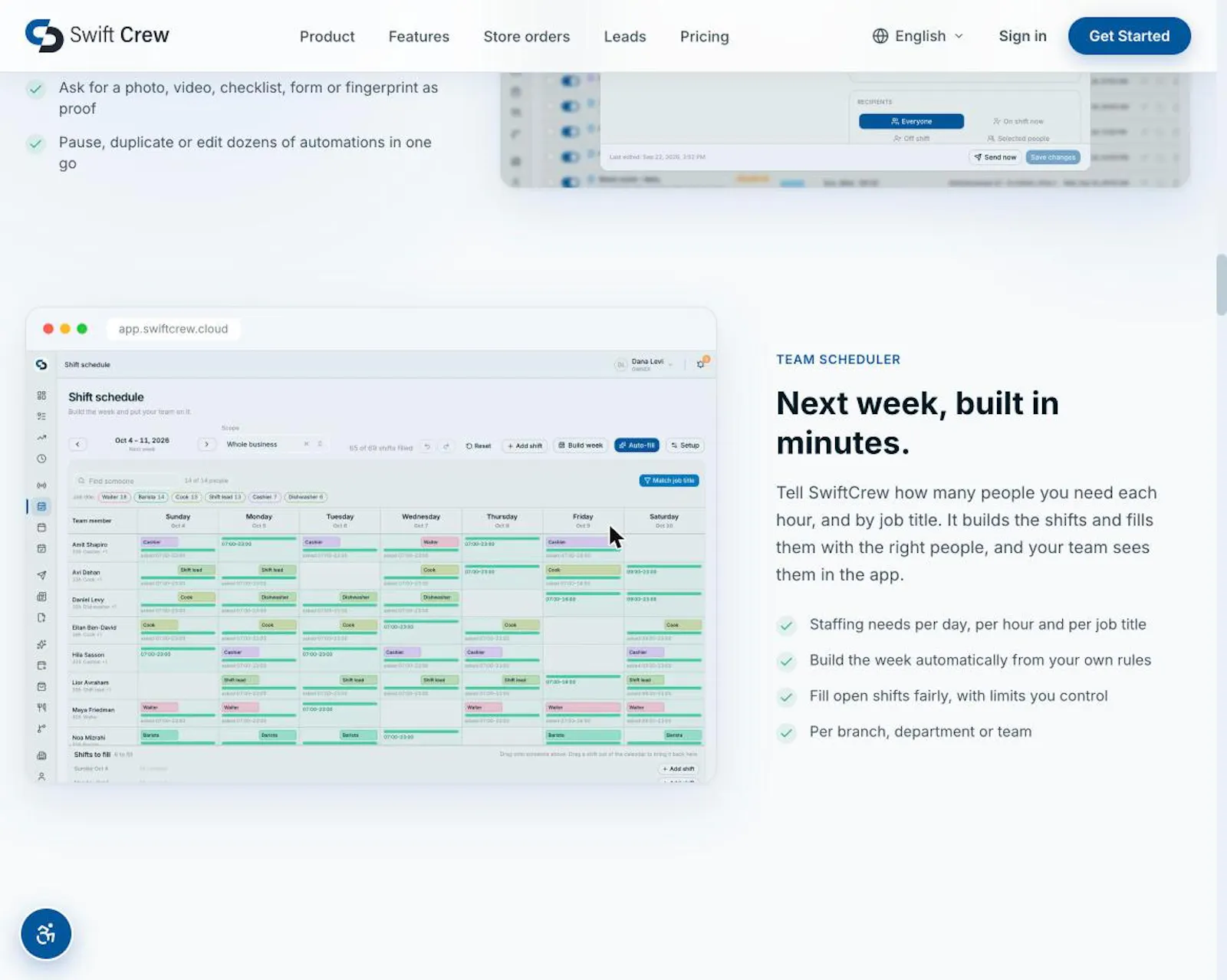Toggle the Cashier 7 job title chip

(x=265, y=497)
